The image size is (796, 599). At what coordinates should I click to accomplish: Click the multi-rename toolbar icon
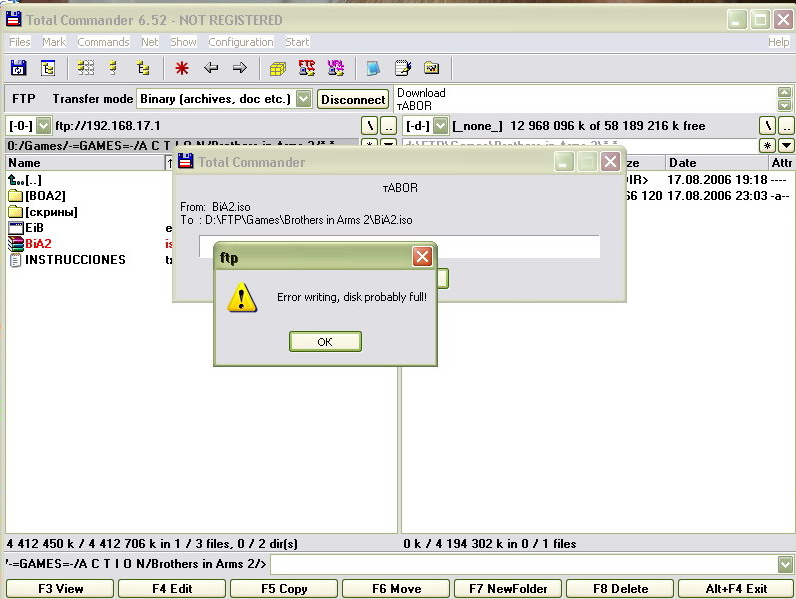click(432, 68)
